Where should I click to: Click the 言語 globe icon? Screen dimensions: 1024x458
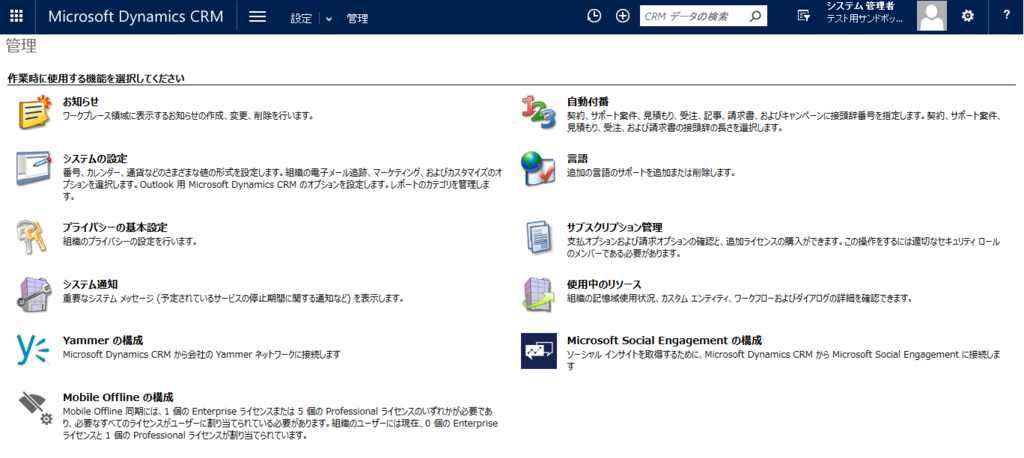click(x=538, y=169)
